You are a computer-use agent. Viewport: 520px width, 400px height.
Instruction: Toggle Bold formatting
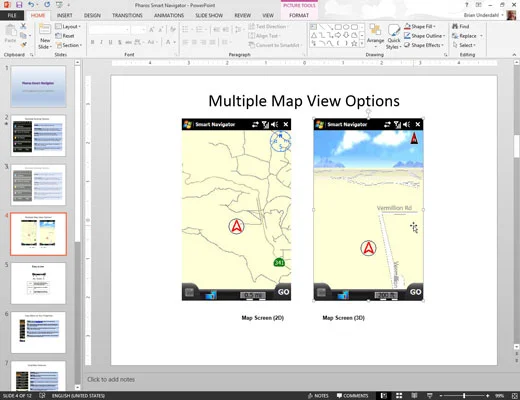coord(92,42)
